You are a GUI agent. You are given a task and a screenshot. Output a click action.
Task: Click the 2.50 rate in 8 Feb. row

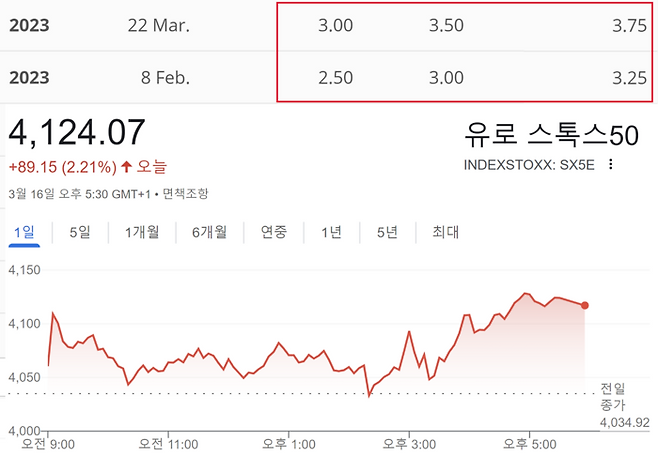[335, 78]
